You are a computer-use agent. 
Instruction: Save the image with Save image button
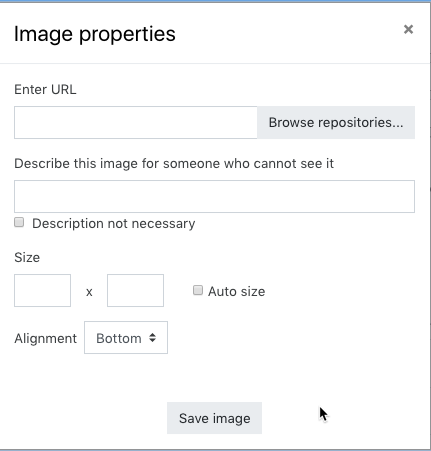(214, 418)
